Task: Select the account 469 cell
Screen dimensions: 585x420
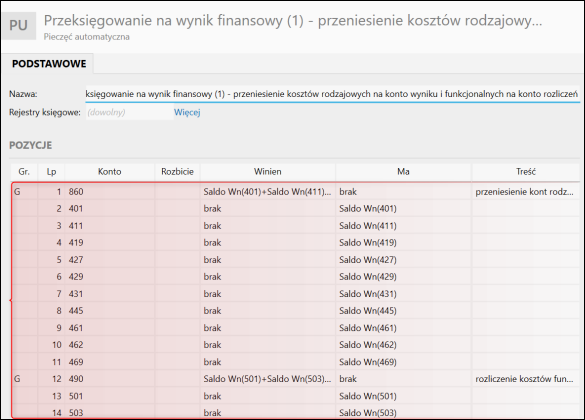Action: coord(110,362)
